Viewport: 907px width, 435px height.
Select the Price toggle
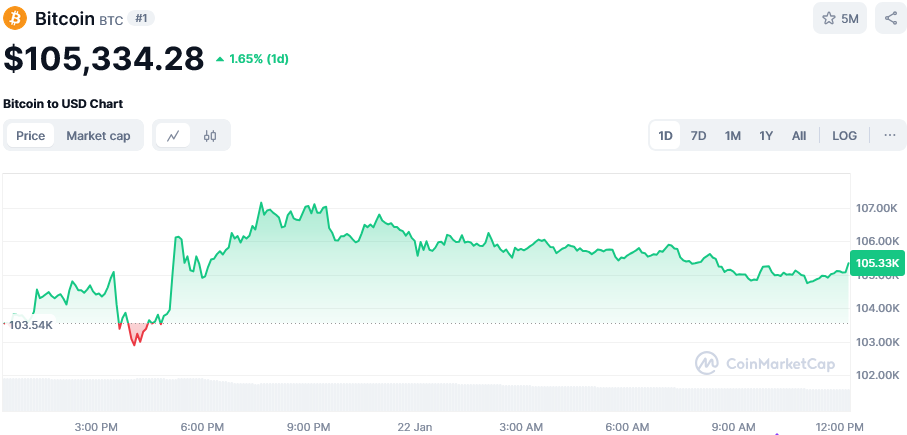coord(31,136)
